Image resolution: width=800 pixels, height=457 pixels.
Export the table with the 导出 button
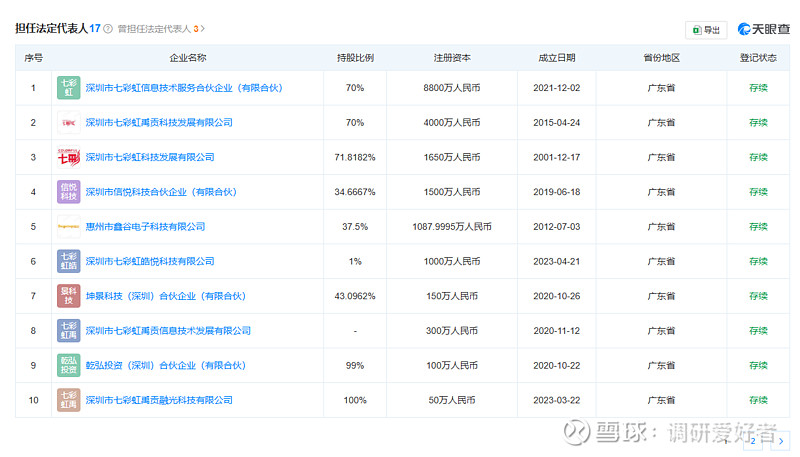point(706,30)
